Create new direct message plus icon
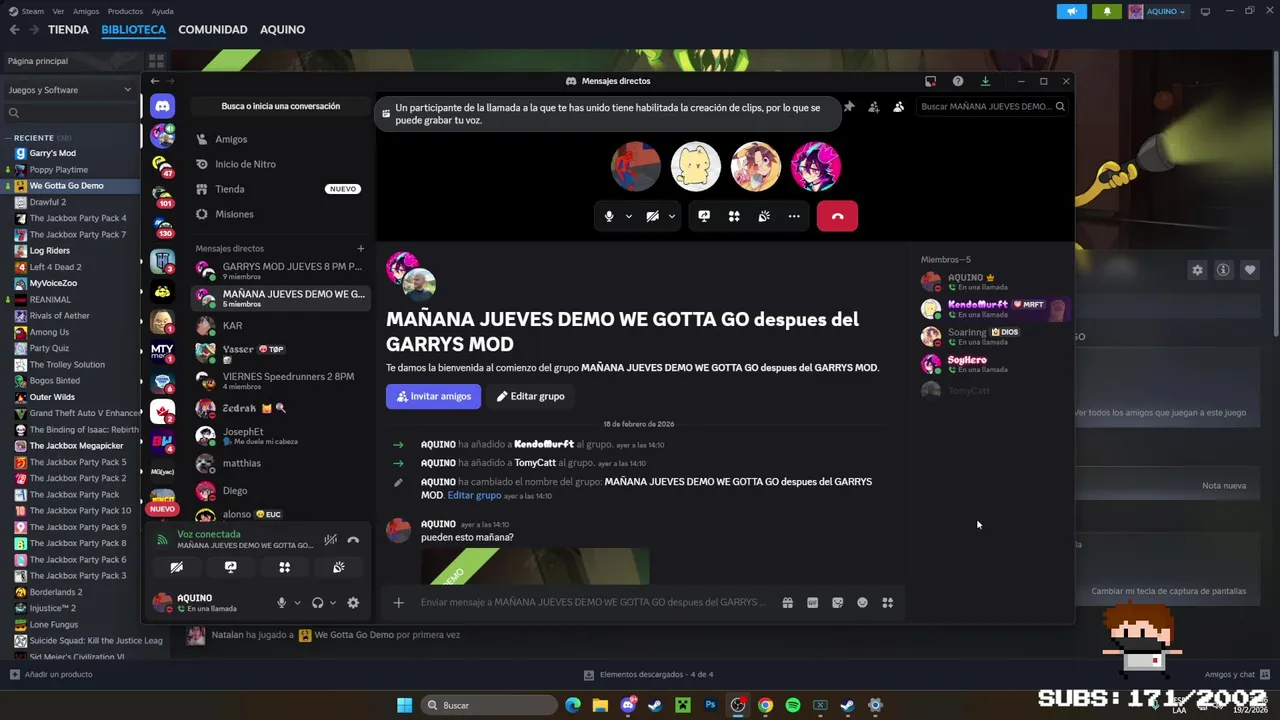Image resolution: width=1280 pixels, height=720 pixels. click(361, 248)
